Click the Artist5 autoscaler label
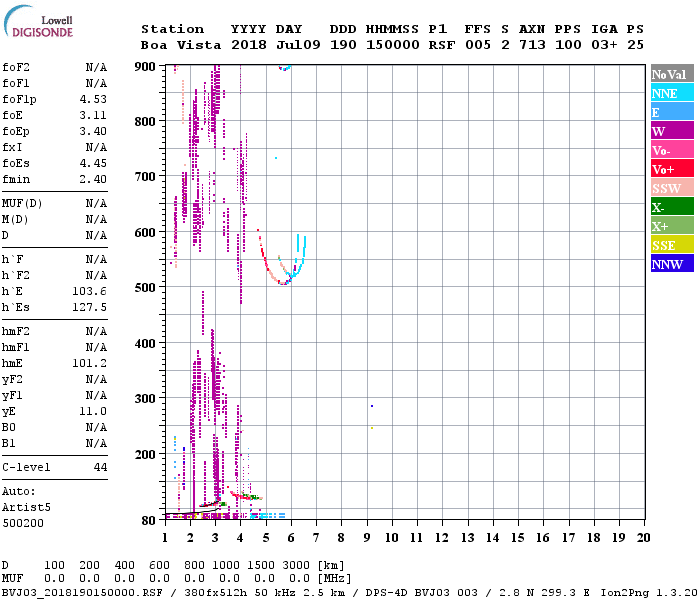The image size is (700, 600). pyautogui.click(x=26, y=508)
